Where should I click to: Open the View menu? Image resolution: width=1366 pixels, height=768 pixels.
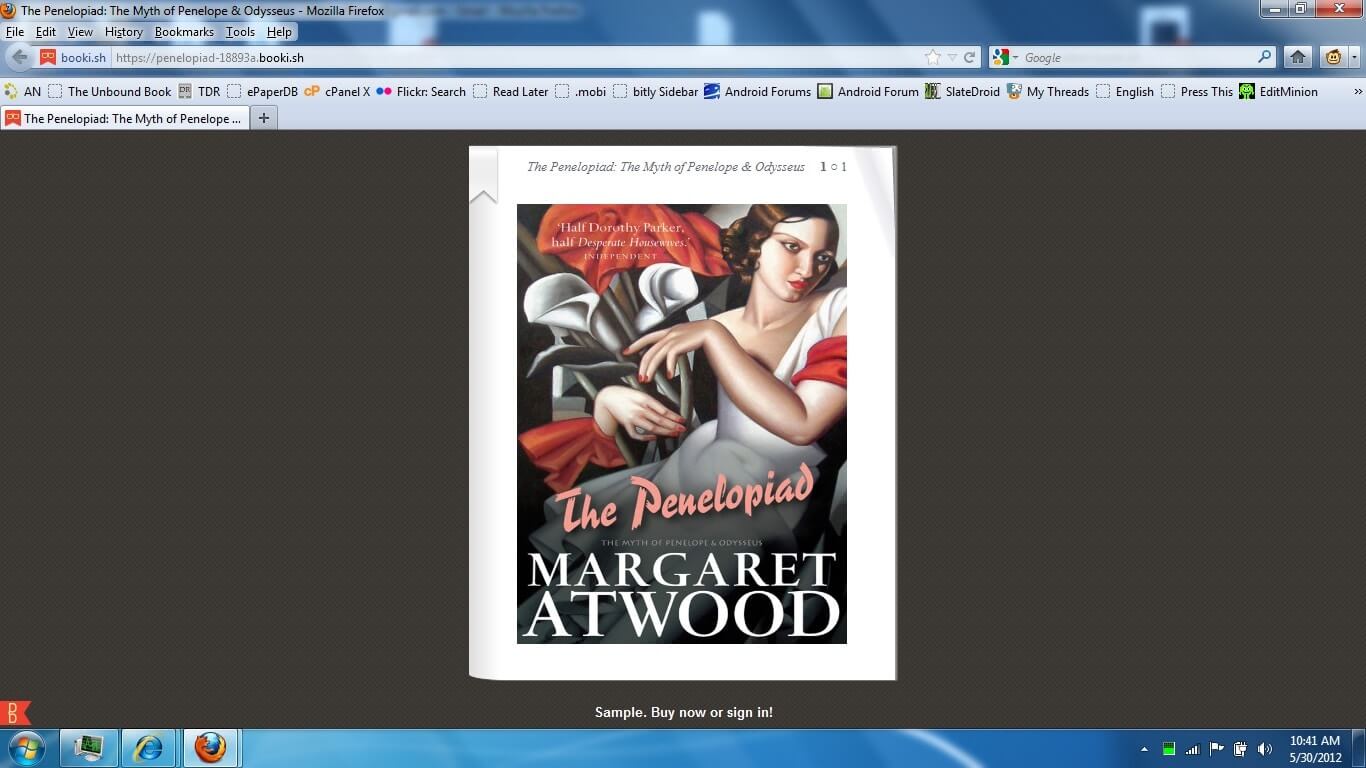[80, 32]
